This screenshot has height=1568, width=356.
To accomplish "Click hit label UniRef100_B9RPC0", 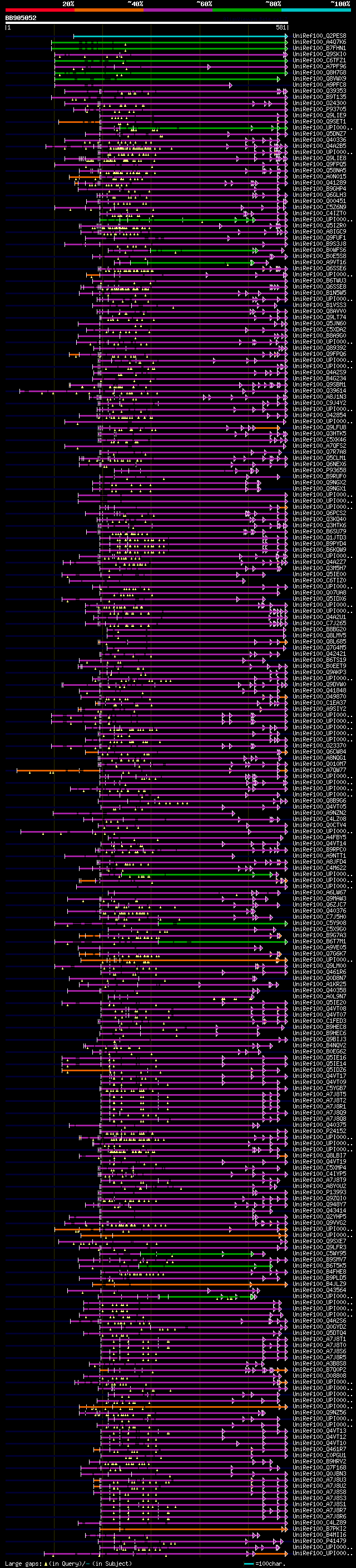I will [x=319, y=849].
